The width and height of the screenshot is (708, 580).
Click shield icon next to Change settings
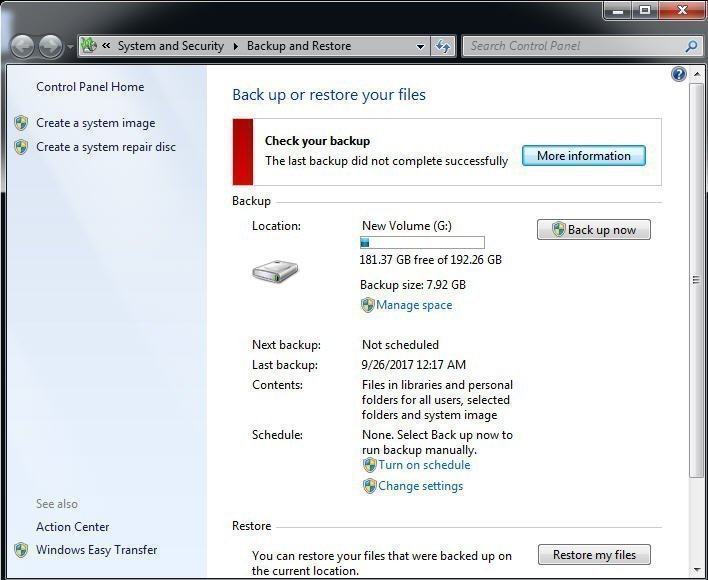(x=370, y=486)
